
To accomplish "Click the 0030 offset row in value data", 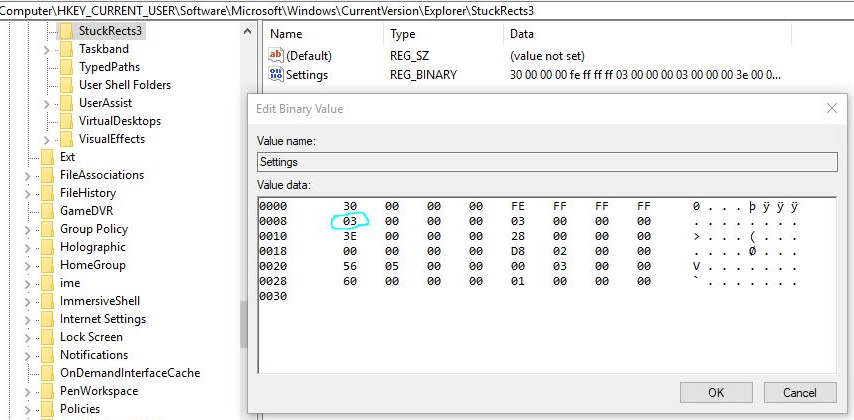I will [273, 296].
